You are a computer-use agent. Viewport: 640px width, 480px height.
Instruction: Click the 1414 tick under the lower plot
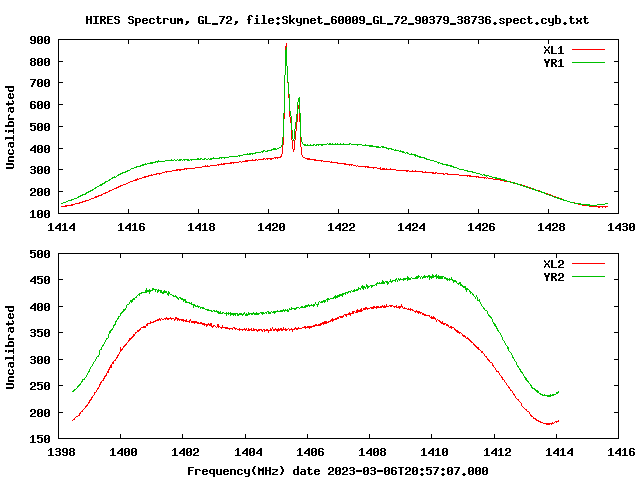pyautogui.click(x=559, y=452)
